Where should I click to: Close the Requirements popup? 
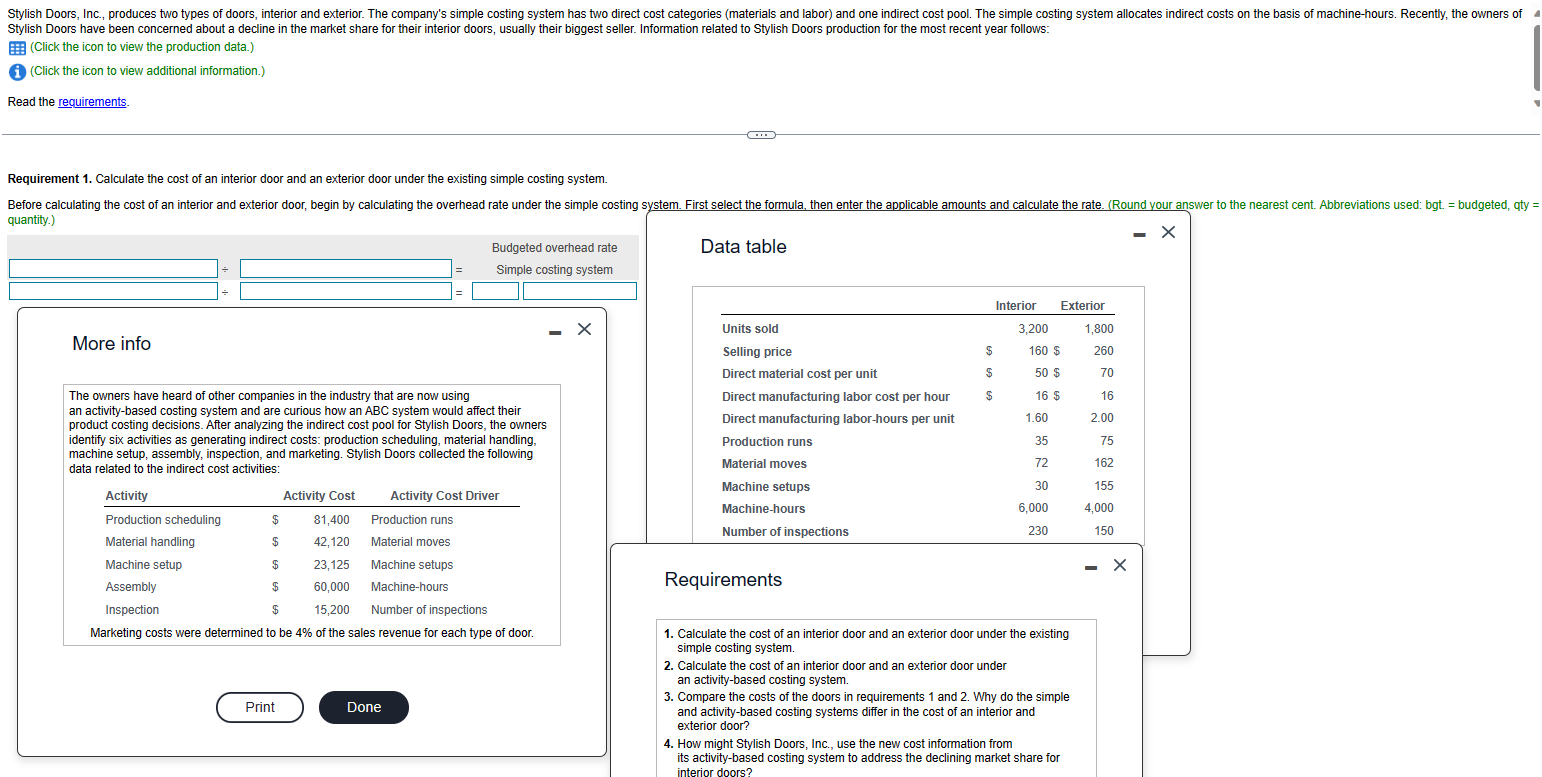(x=1120, y=565)
